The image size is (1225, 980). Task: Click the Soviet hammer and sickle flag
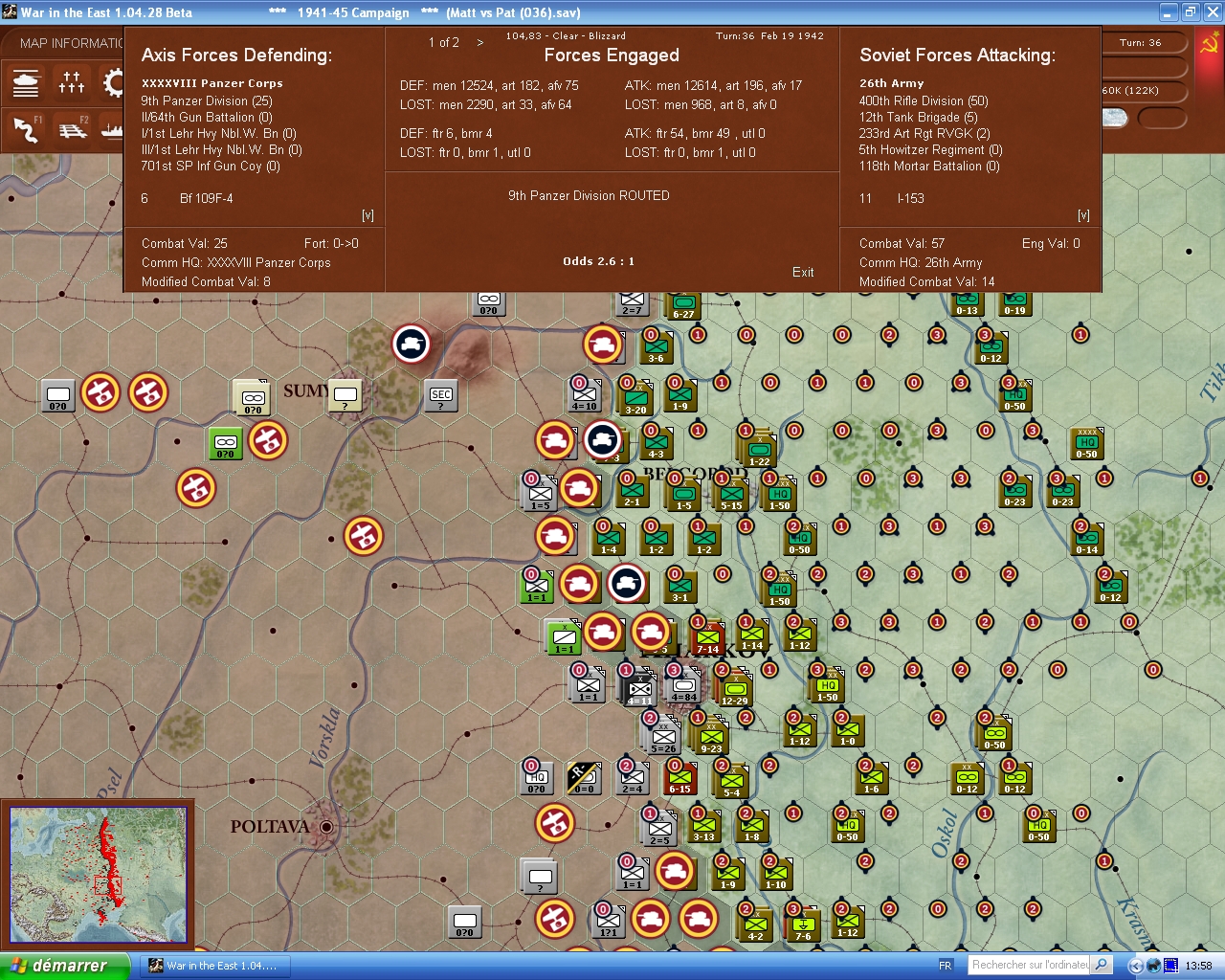pyautogui.click(x=1210, y=43)
